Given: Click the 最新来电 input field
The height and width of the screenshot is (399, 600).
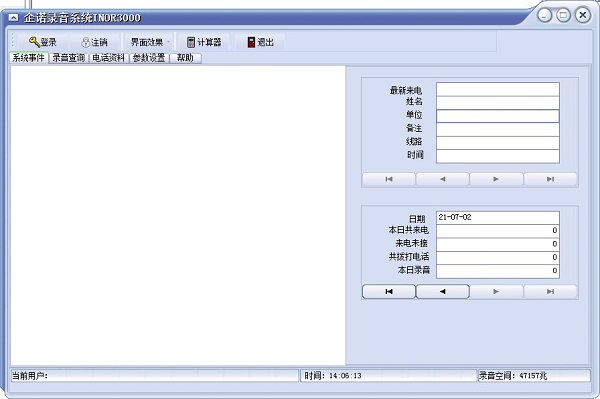Looking at the screenshot, I should (x=498, y=89).
